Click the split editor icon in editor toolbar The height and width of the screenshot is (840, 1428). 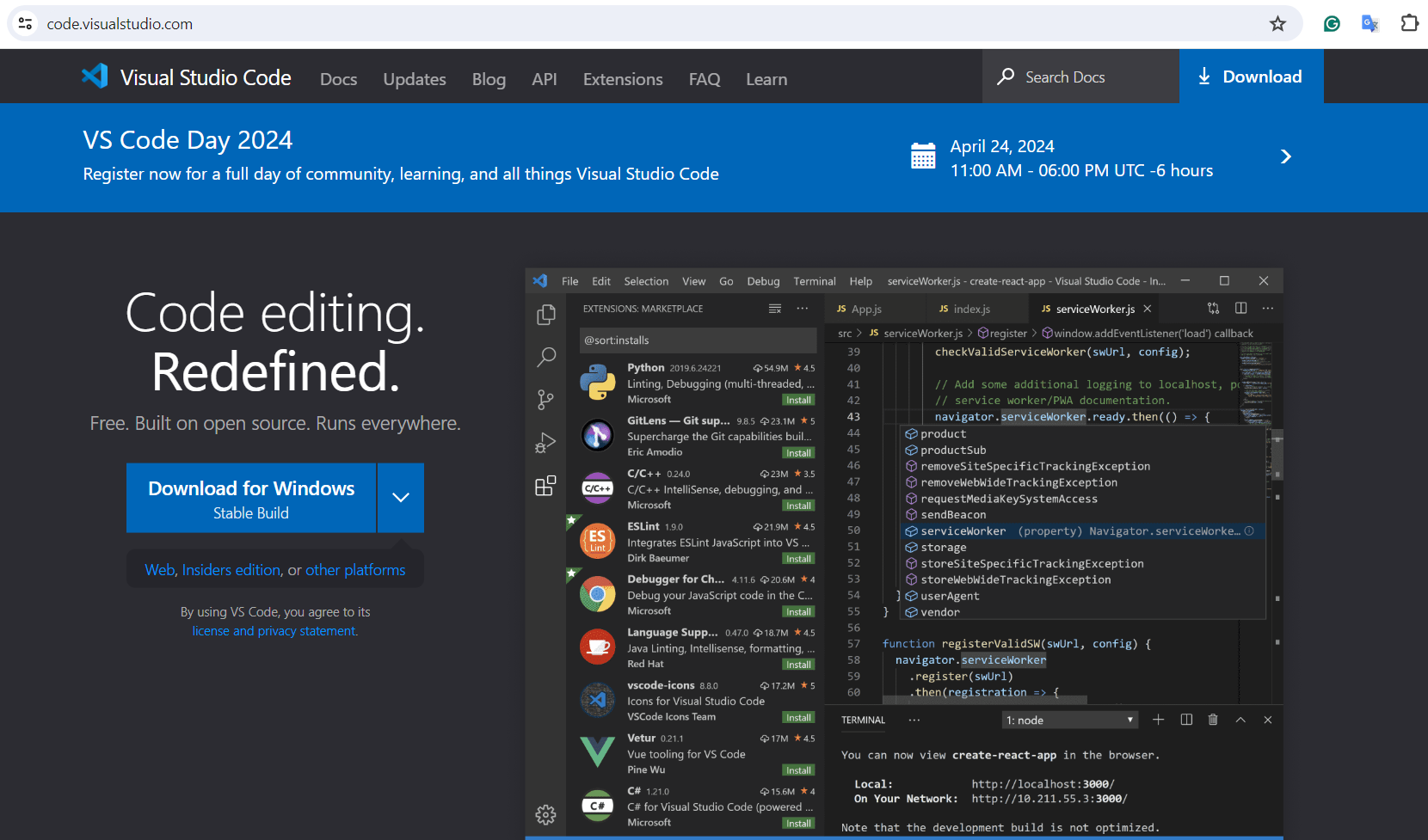1240,308
